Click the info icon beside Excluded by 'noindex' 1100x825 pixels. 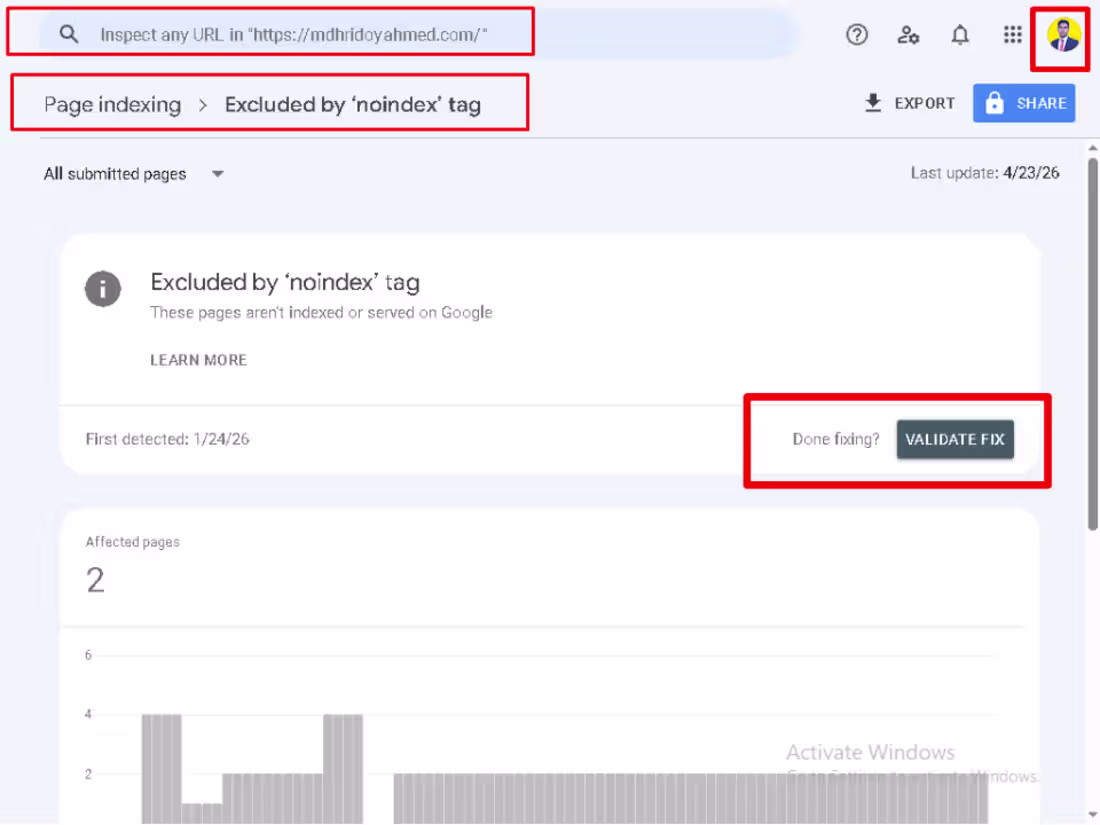coord(103,288)
